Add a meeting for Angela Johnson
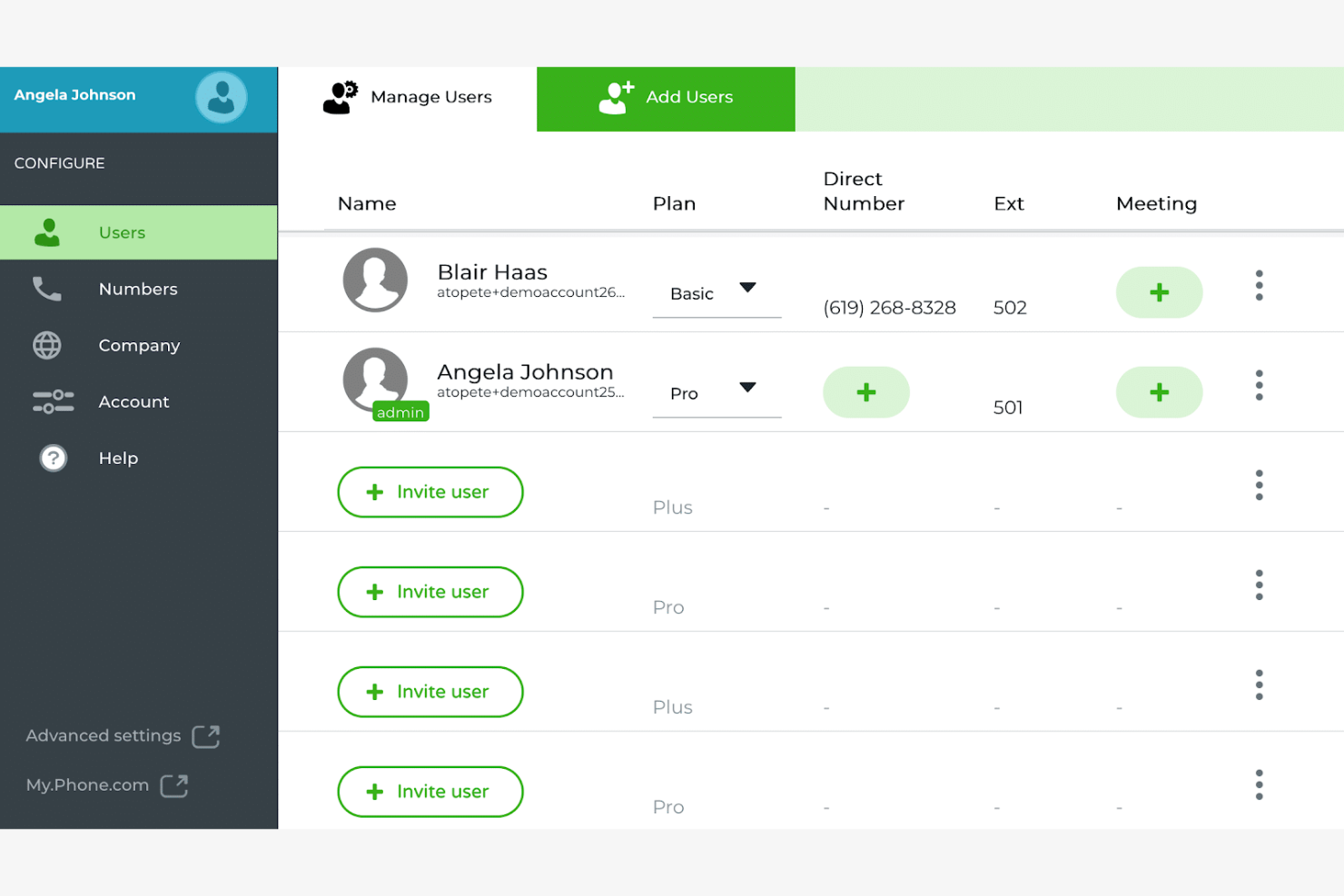This screenshot has width=1344, height=896. tap(1159, 392)
